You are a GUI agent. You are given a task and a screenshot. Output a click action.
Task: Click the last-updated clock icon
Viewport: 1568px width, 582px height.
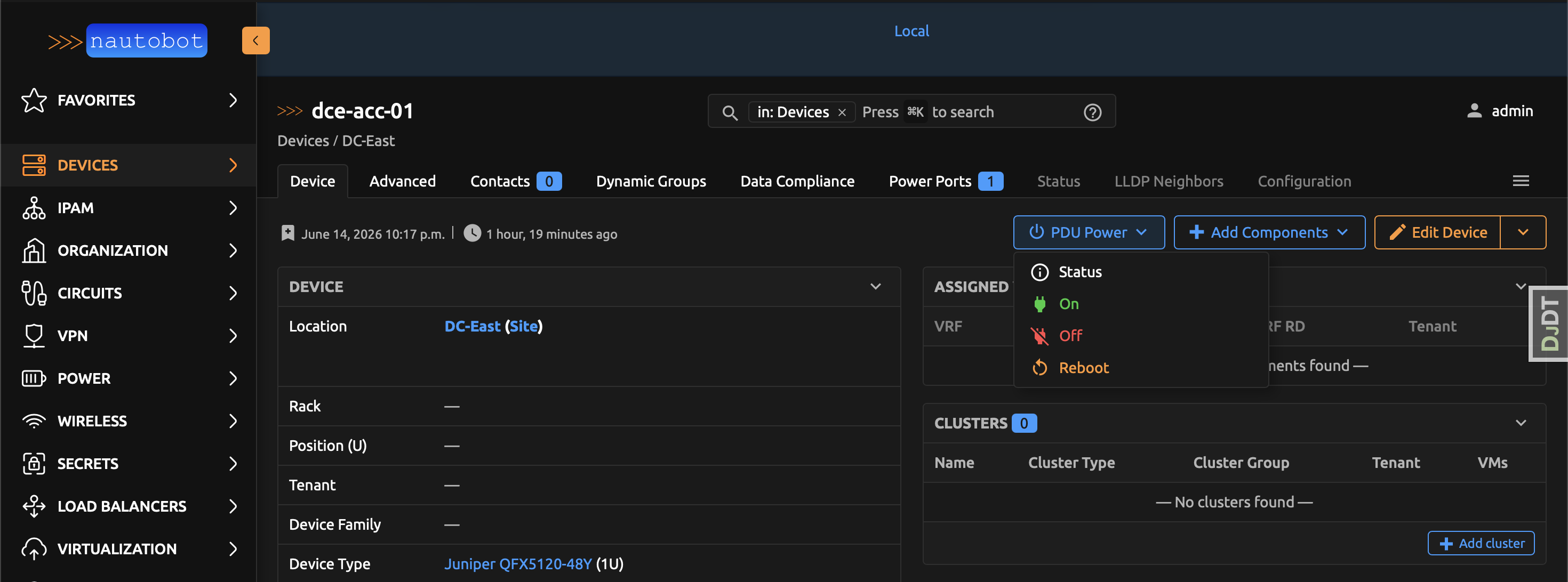(x=472, y=233)
